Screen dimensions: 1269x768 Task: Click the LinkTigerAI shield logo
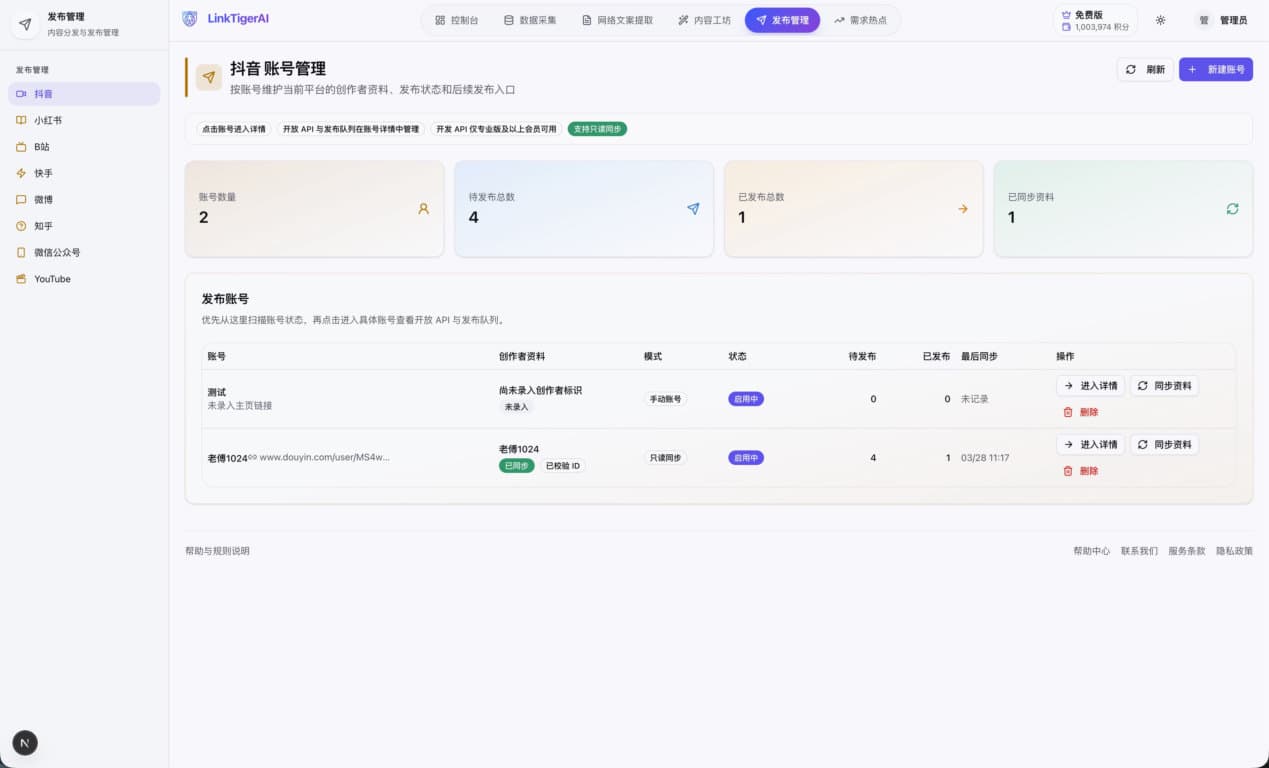coord(190,19)
